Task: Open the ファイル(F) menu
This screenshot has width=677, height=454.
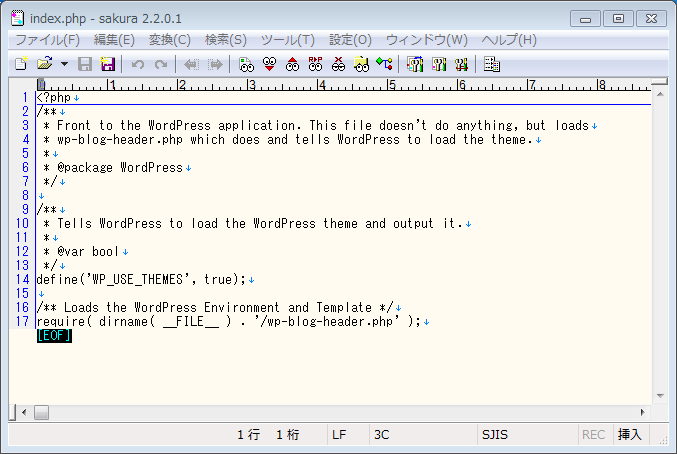Action: 47,40
